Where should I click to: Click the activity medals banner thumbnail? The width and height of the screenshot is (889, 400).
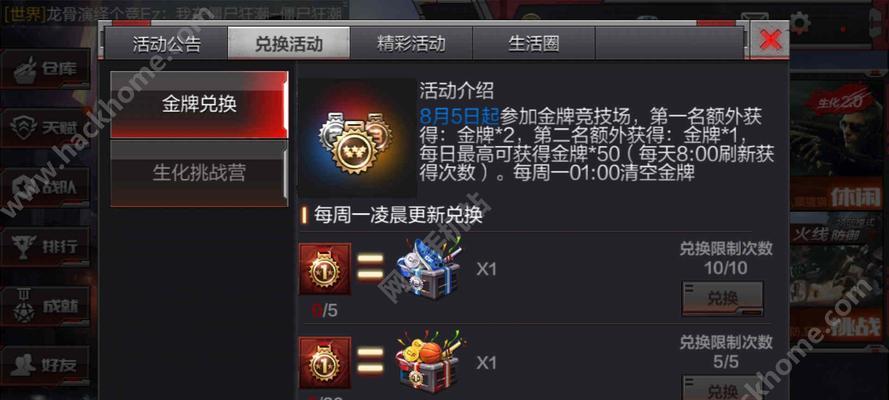click(357, 138)
